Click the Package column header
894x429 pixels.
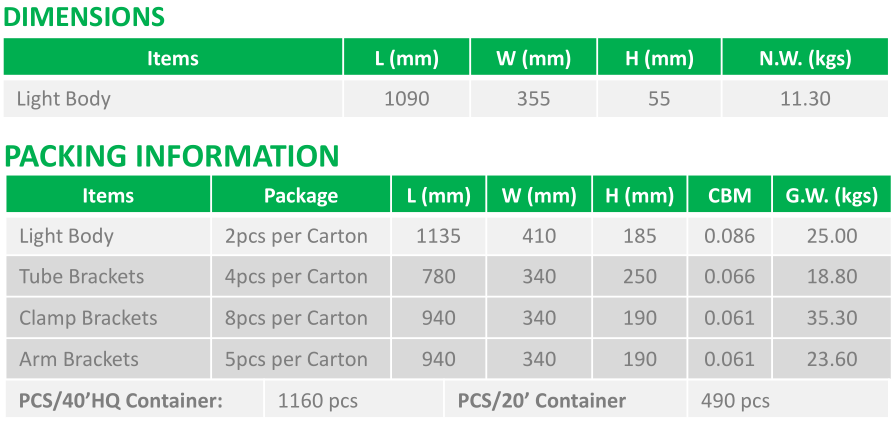pos(300,195)
